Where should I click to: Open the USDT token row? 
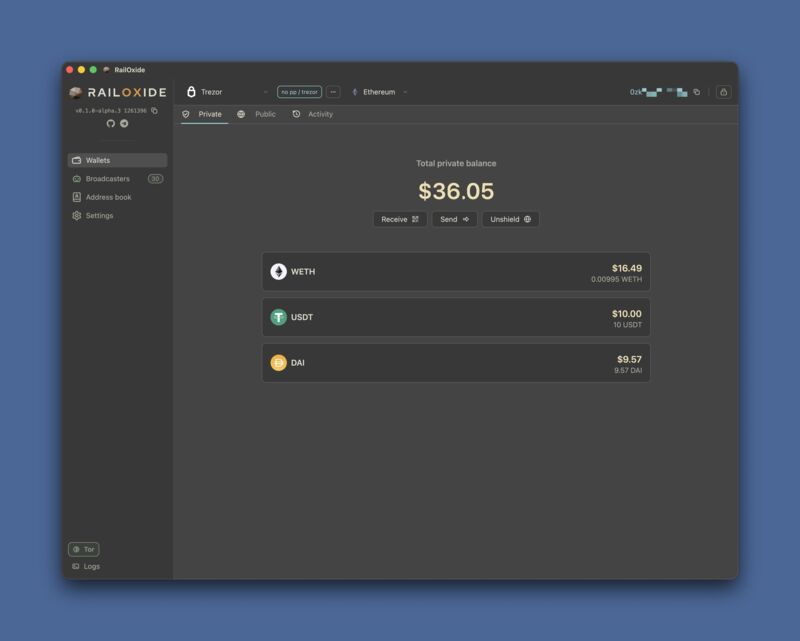[x=456, y=317]
